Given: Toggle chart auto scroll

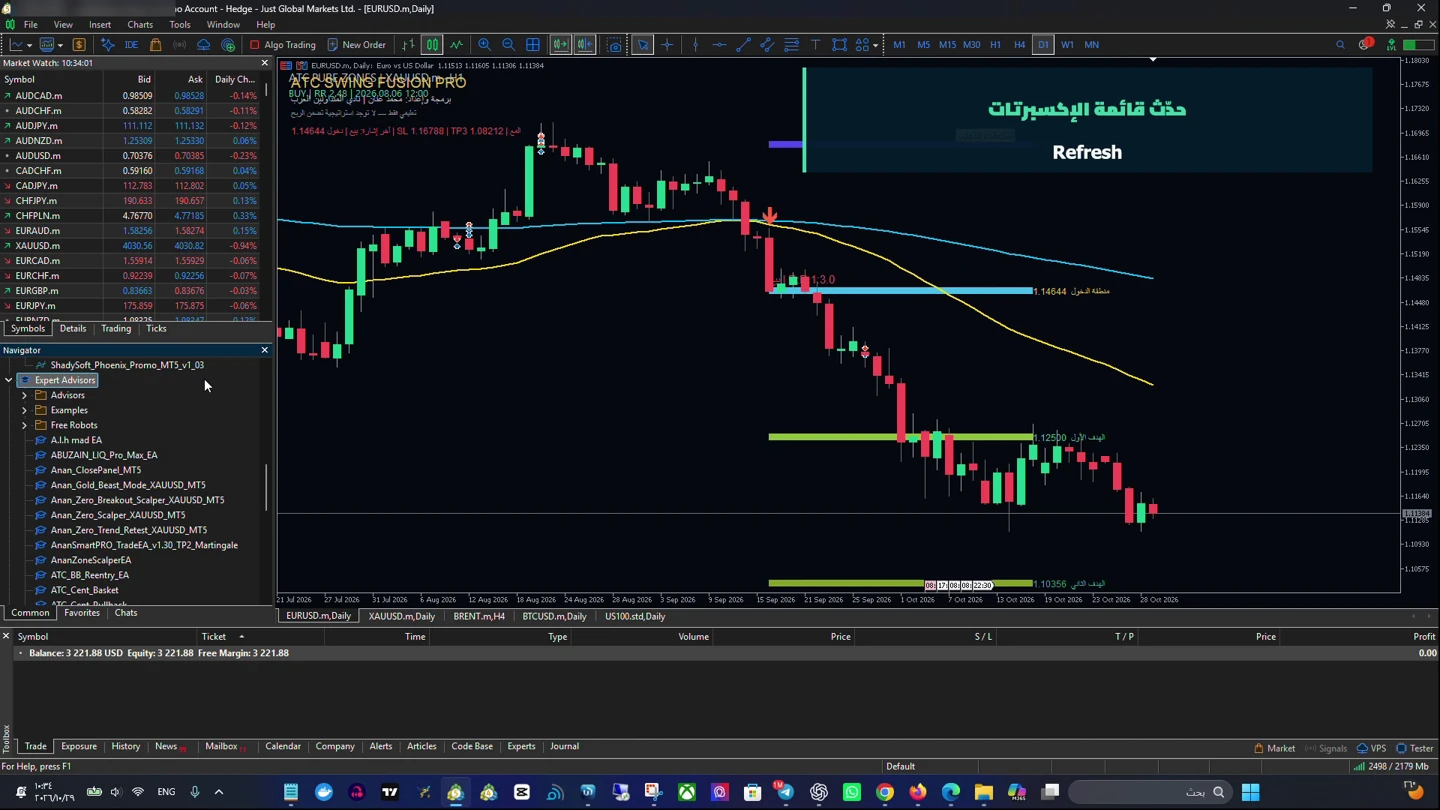Looking at the screenshot, I should (561, 45).
